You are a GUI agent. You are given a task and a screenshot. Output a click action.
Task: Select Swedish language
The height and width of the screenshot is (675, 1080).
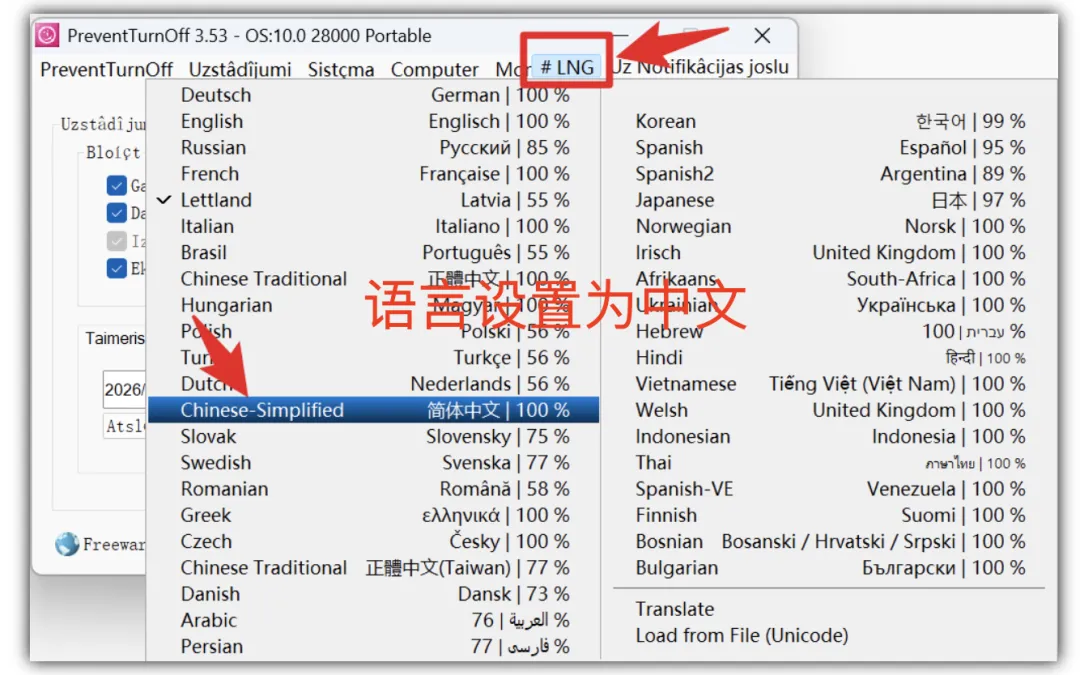[x=373, y=462]
